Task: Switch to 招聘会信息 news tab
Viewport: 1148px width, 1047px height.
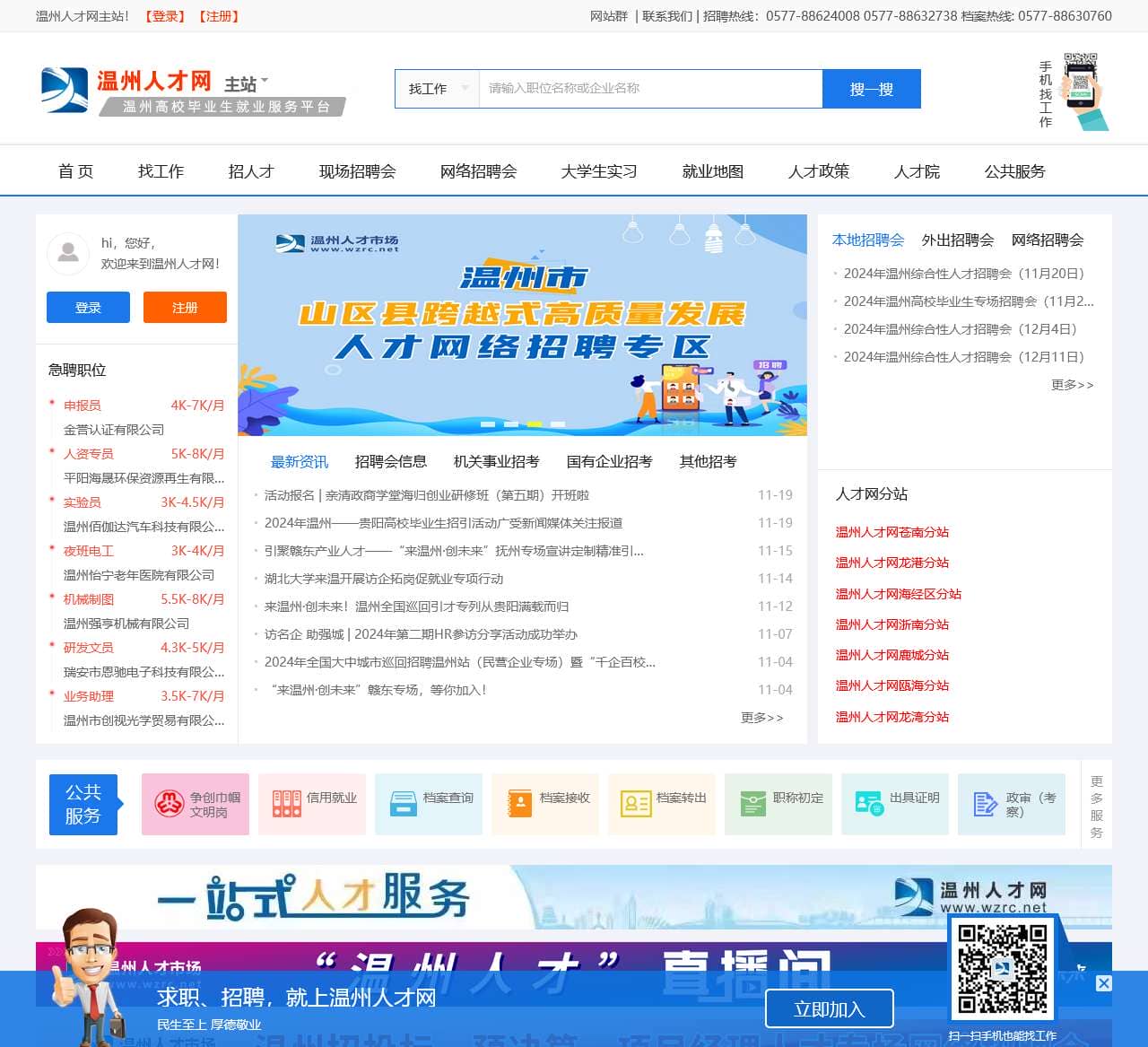Action: pyautogui.click(x=391, y=462)
